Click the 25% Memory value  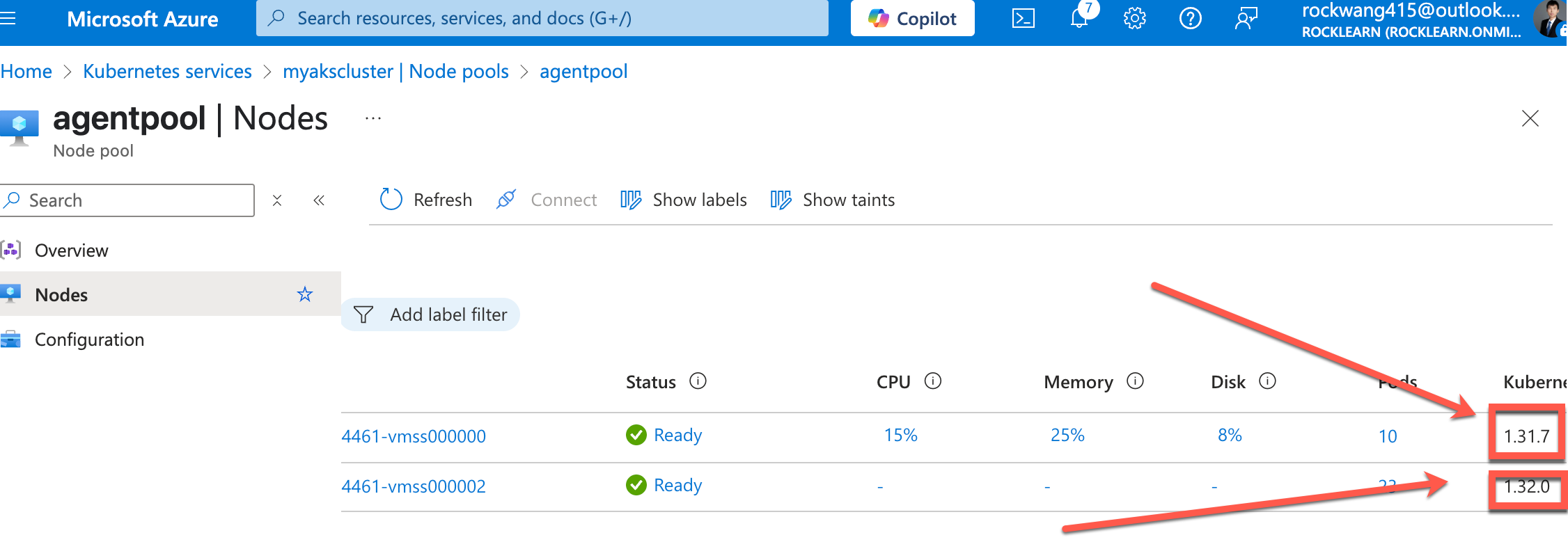(x=1067, y=436)
